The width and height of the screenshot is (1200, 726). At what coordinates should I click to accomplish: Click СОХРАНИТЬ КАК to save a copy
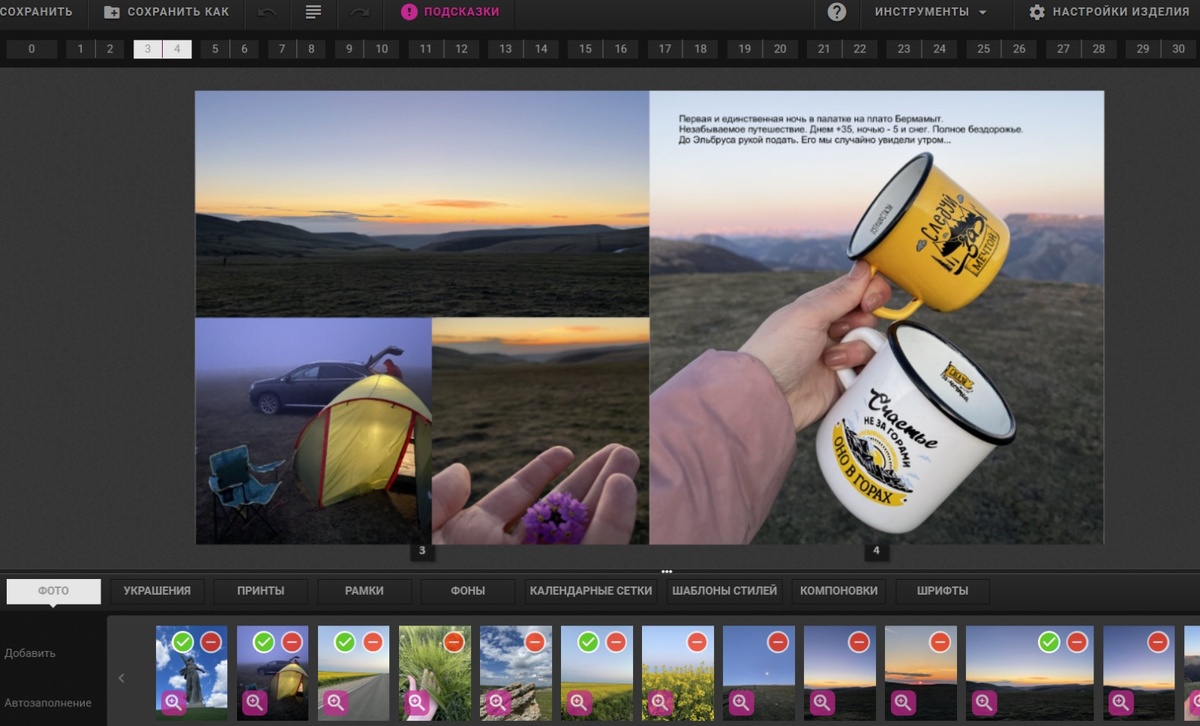167,12
